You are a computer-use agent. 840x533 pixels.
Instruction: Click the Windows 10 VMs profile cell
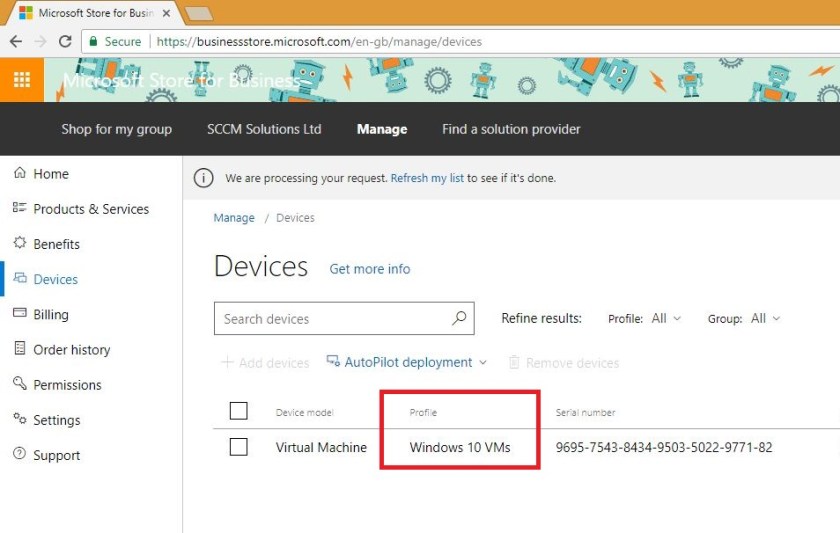point(460,447)
